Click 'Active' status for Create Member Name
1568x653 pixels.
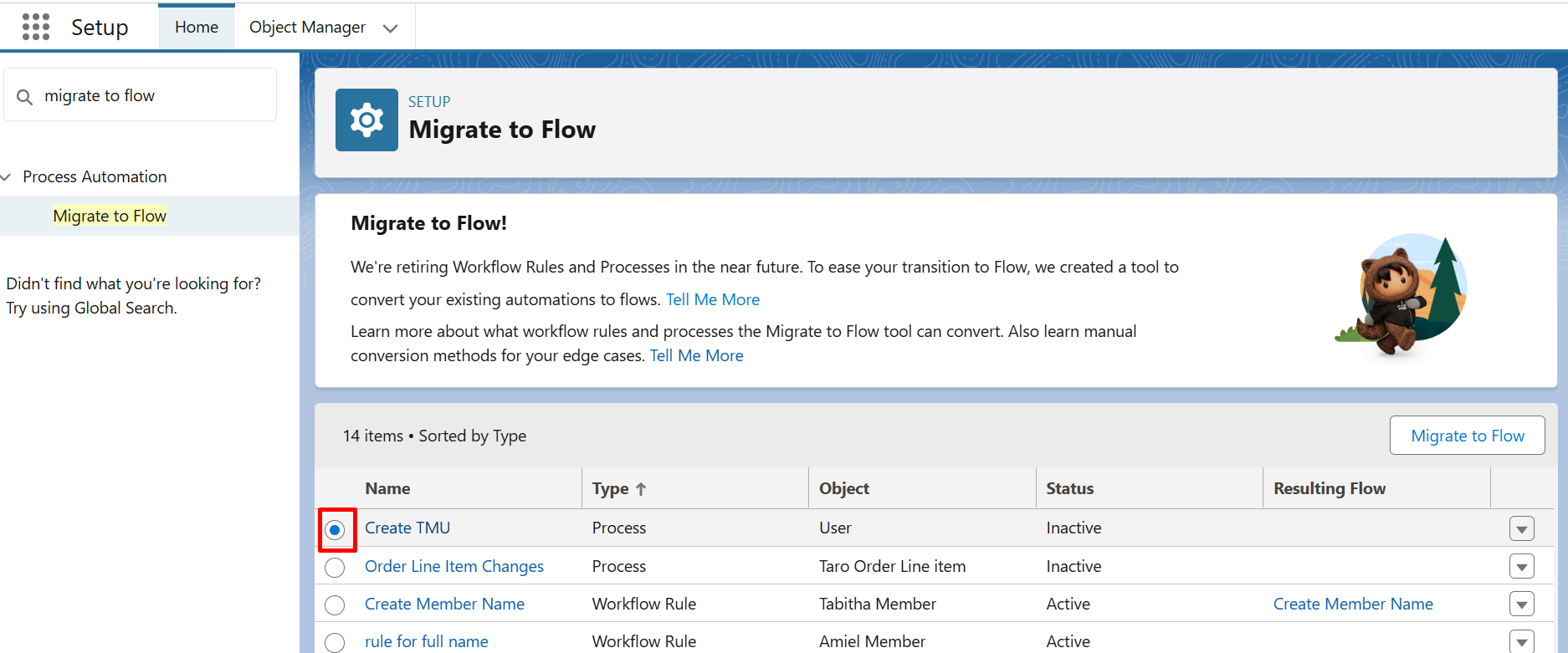(1068, 604)
